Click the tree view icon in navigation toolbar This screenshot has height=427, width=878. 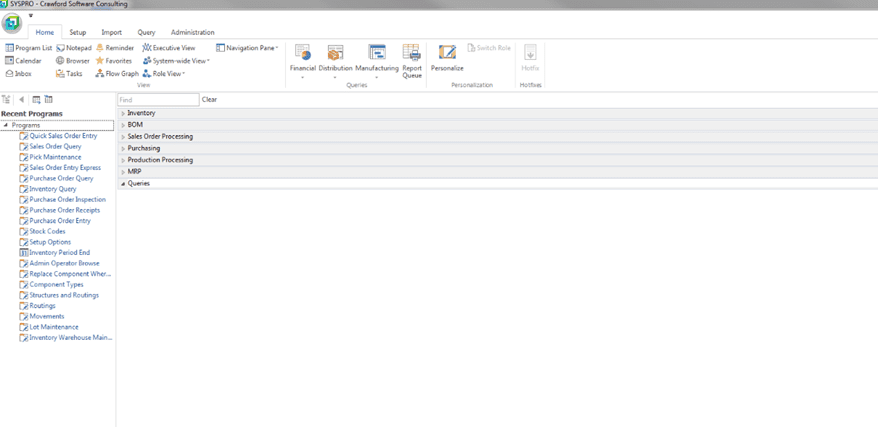[x=6, y=100]
